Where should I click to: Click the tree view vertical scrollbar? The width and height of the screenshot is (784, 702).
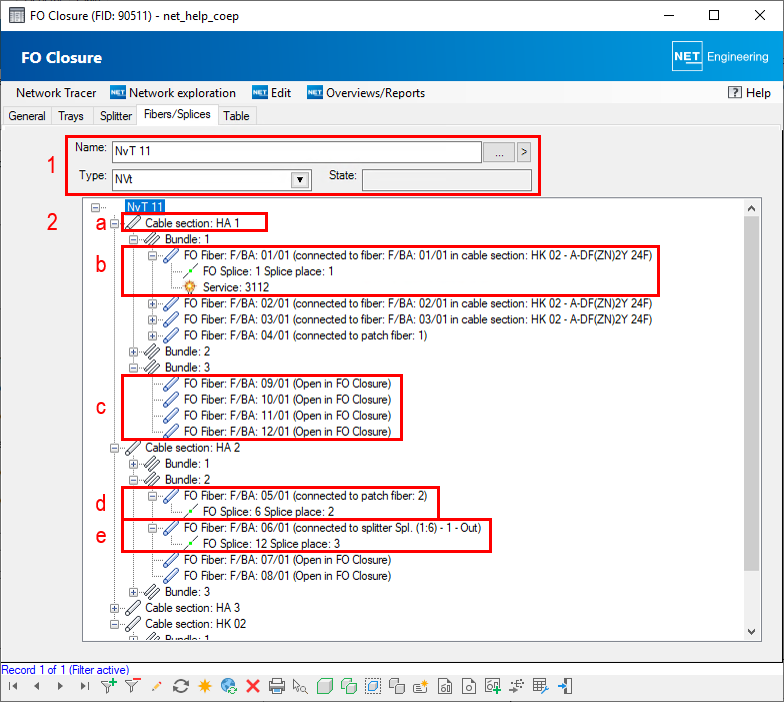(x=754, y=400)
